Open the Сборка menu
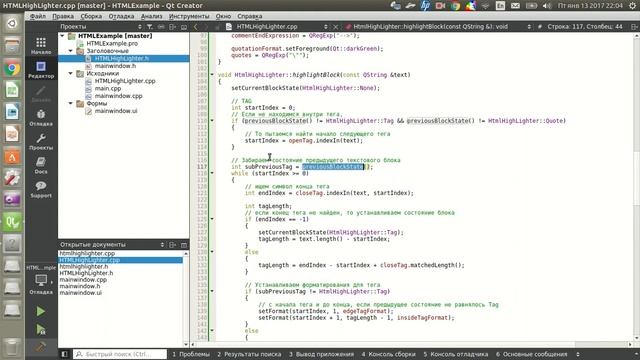Viewport: 640px width, 360px height. click(91, 16)
